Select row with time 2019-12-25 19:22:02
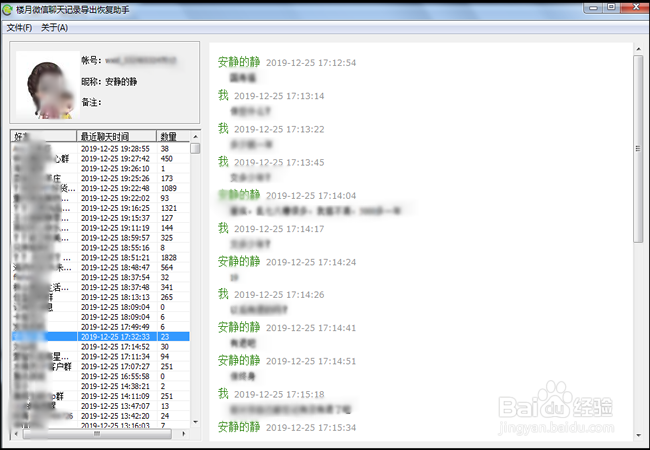 [x=100, y=198]
